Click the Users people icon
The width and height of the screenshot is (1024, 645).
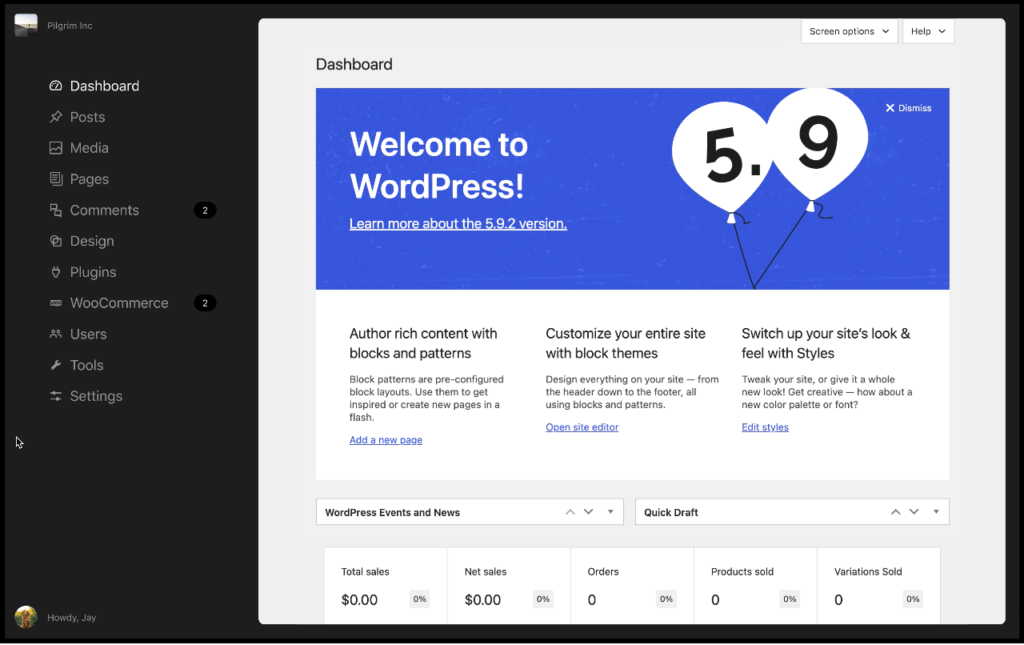point(56,334)
